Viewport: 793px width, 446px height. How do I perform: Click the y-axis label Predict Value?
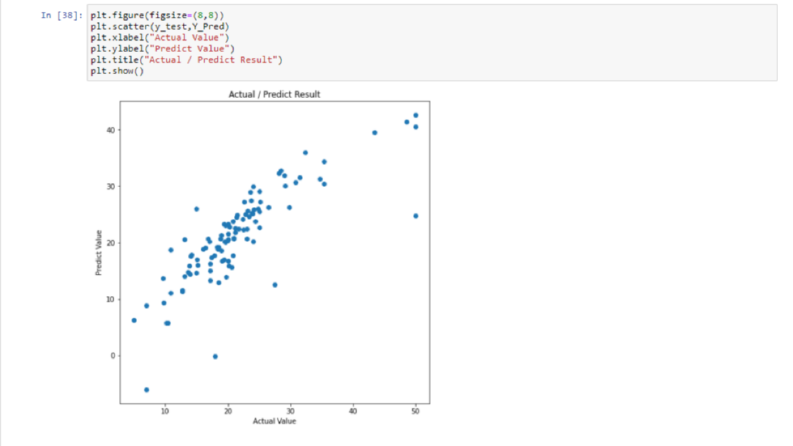99,253
